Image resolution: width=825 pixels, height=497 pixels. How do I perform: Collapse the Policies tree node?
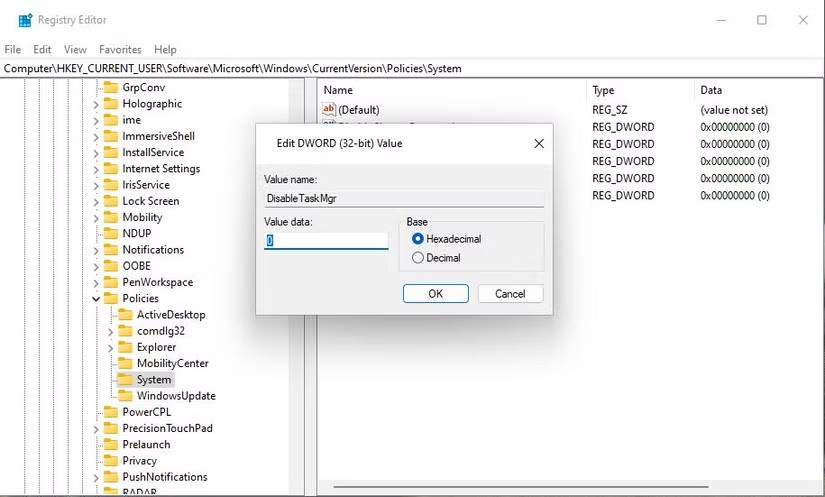click(x=96, y=299)
